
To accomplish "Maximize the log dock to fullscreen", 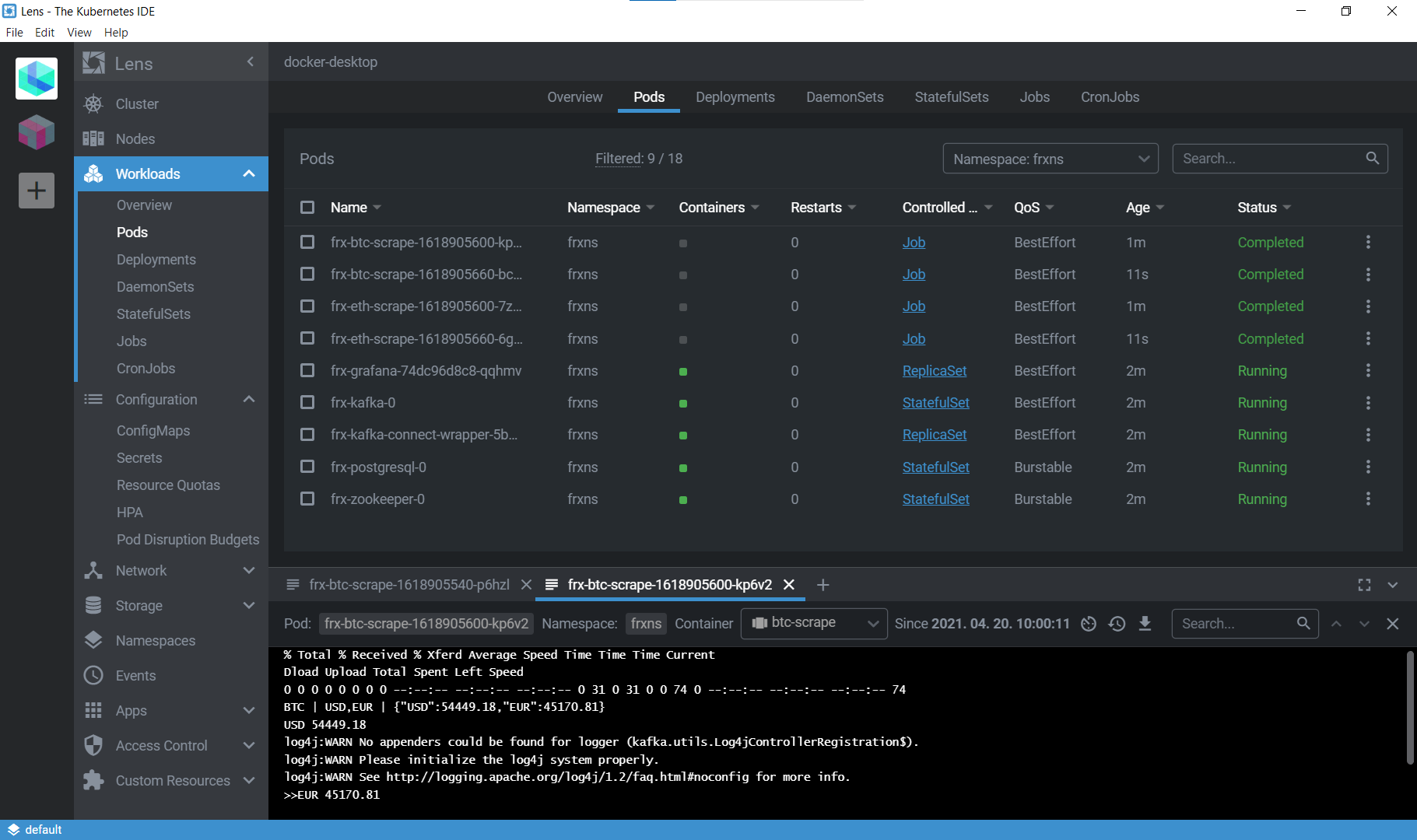I will (1364, 584).
